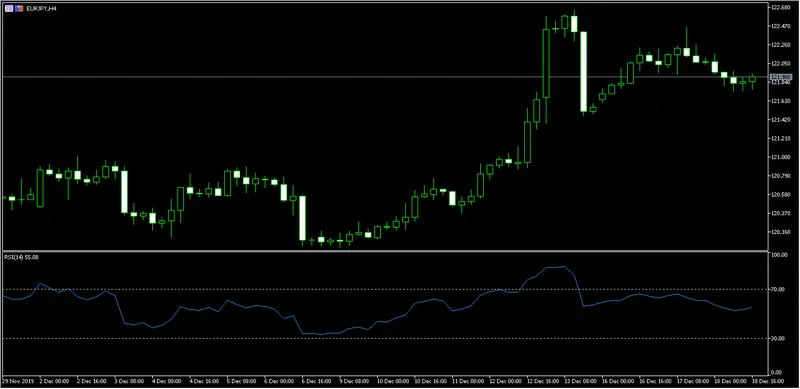Select the RSI 30 oversold level line
The width and height of the screenshot is (800, 389).
[385, 338]
